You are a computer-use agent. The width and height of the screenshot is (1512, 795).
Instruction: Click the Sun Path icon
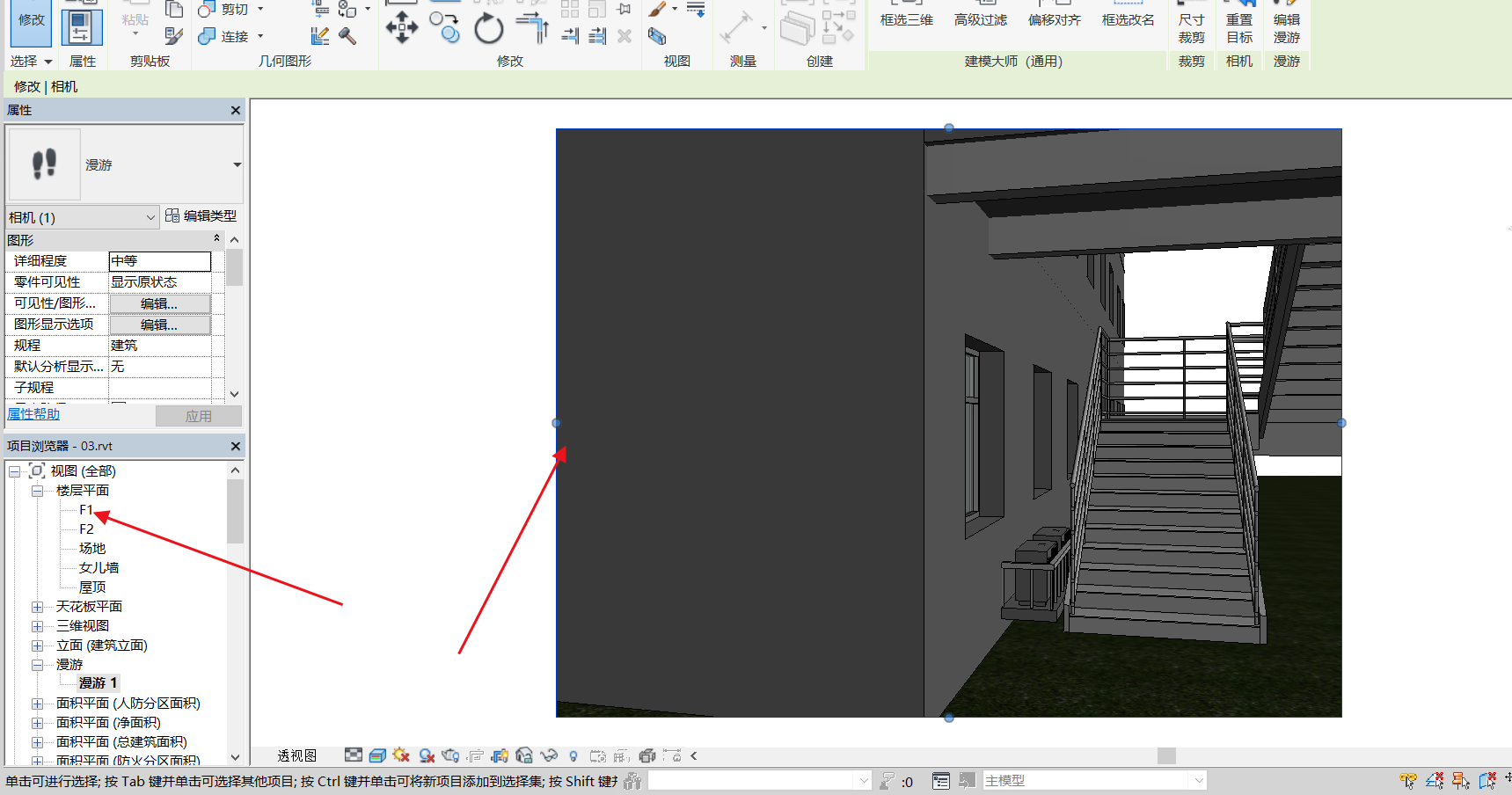coord(402,755)
